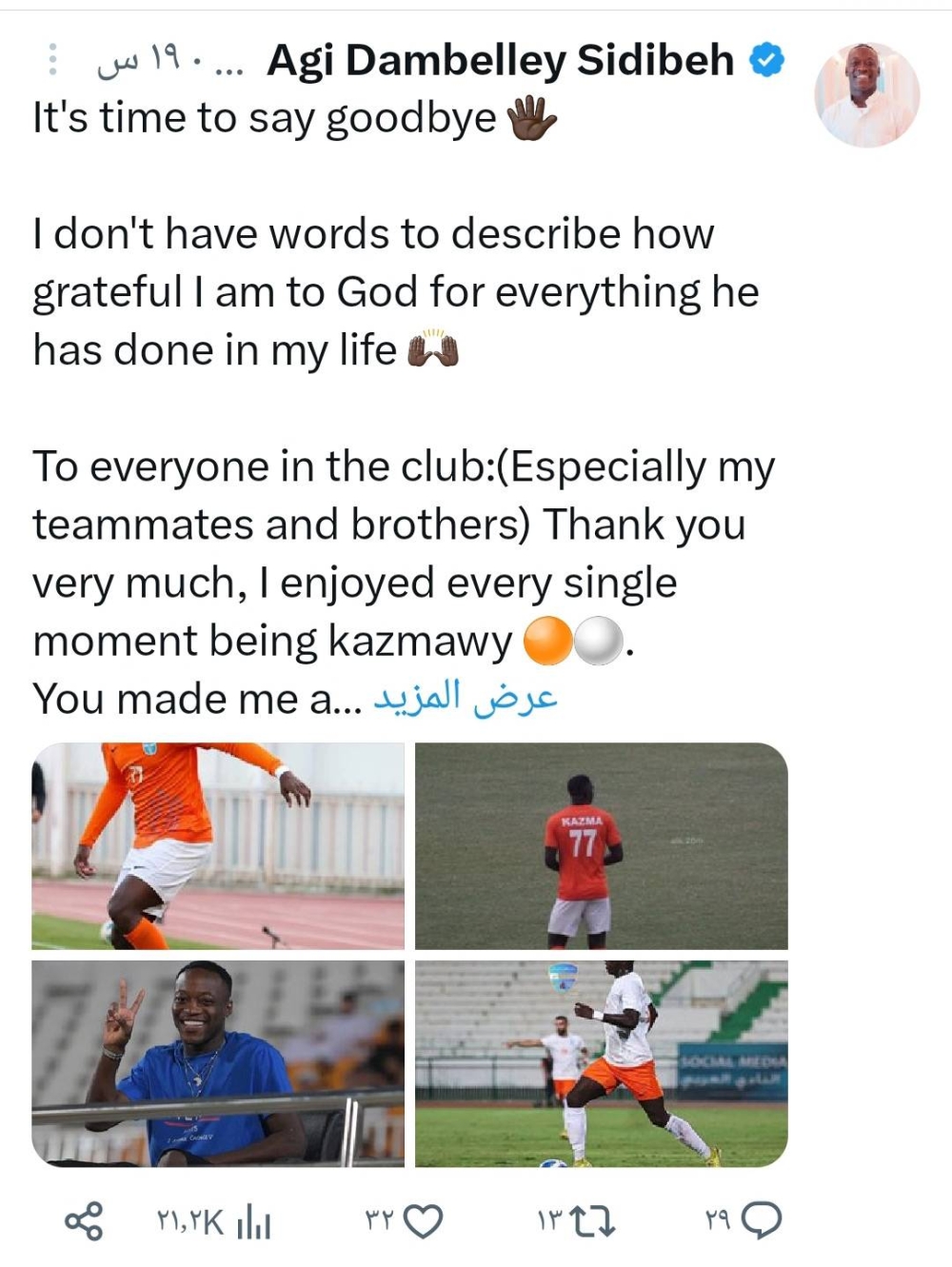This screenshot has width=952, height=1267.
Task: Retweet using the retweet arrows icon
Action: tap(590, 1221)
